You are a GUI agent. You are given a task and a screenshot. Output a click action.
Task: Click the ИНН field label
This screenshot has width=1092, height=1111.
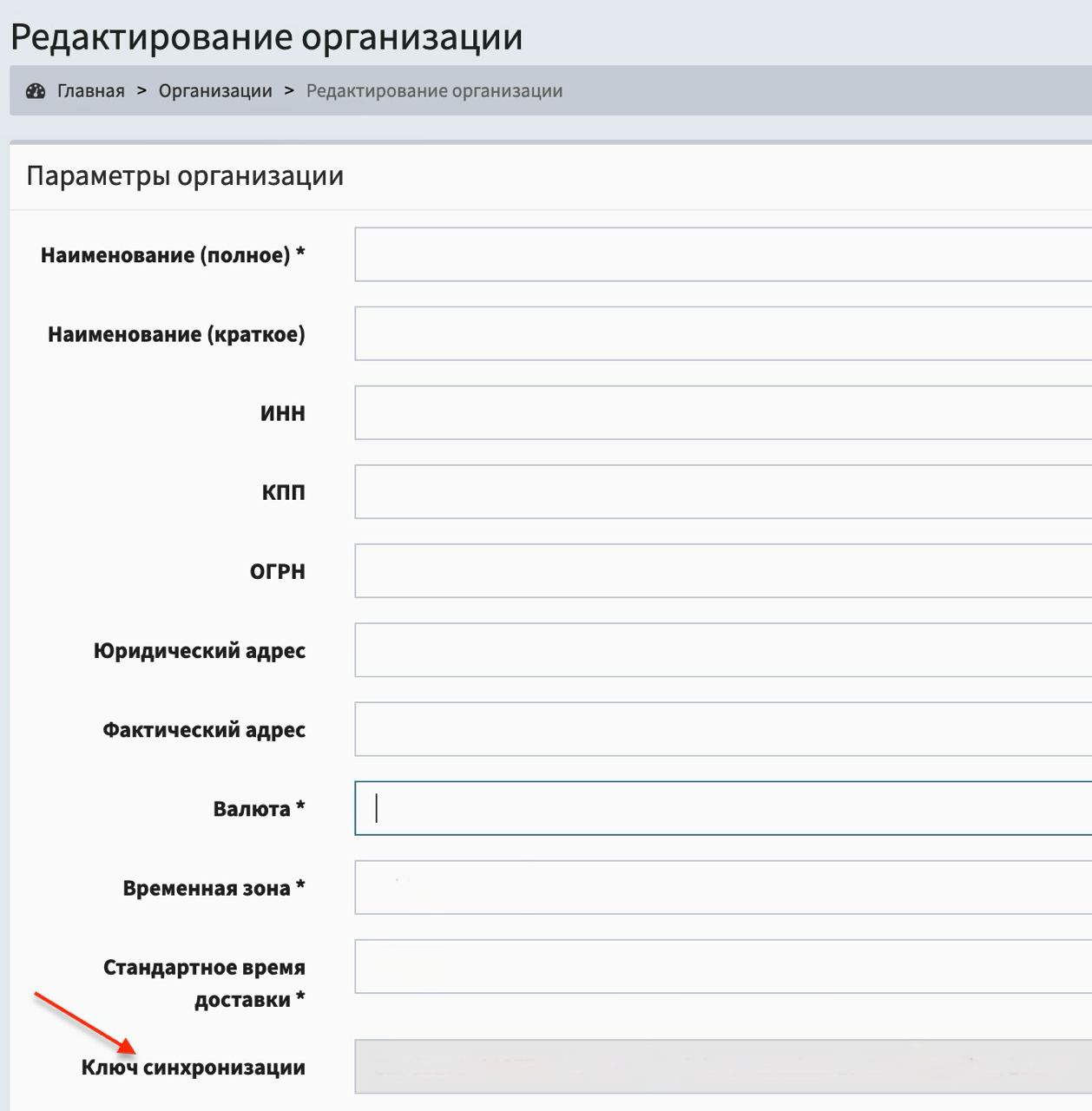click(x=282, y=413)
